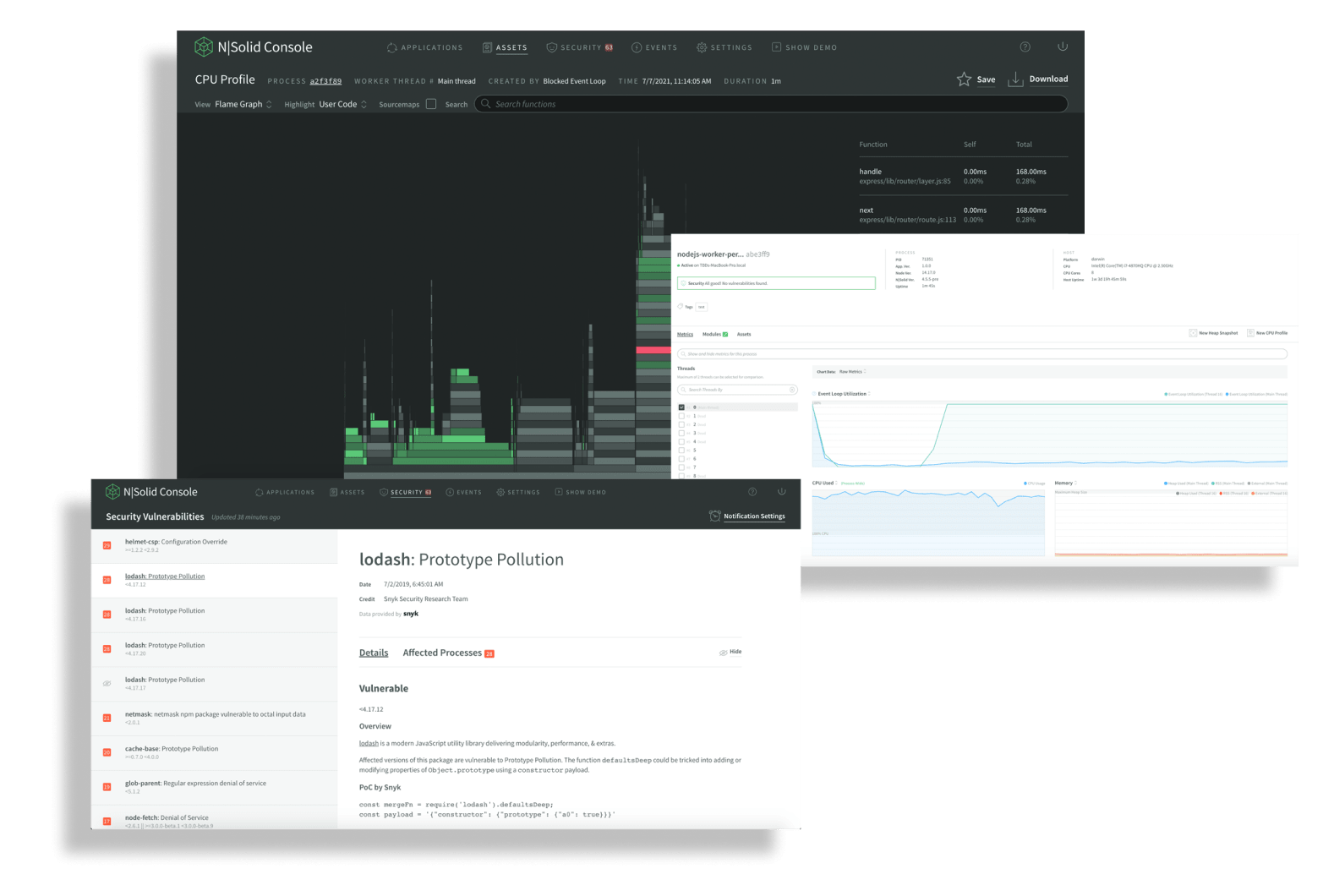Image resolution: width=1334 pixels, height=896 pixels.
Task: Open process link a2f3f89
Action: (325, 81)
